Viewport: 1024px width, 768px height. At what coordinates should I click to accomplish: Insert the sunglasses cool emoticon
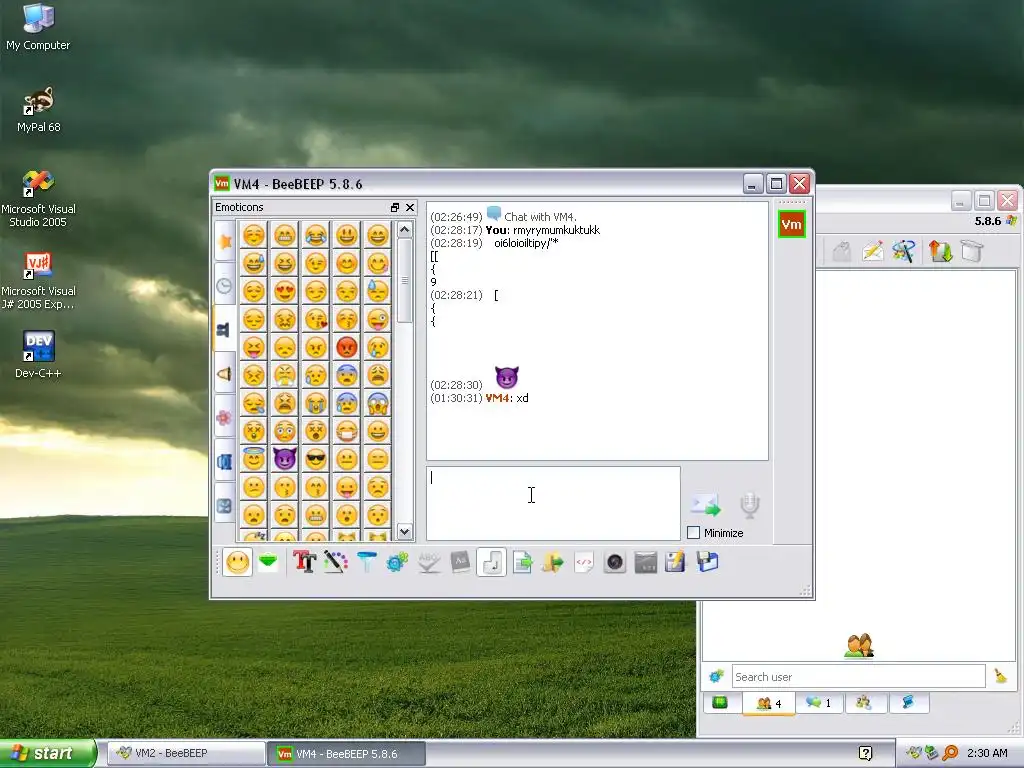[x=315, y=458]
